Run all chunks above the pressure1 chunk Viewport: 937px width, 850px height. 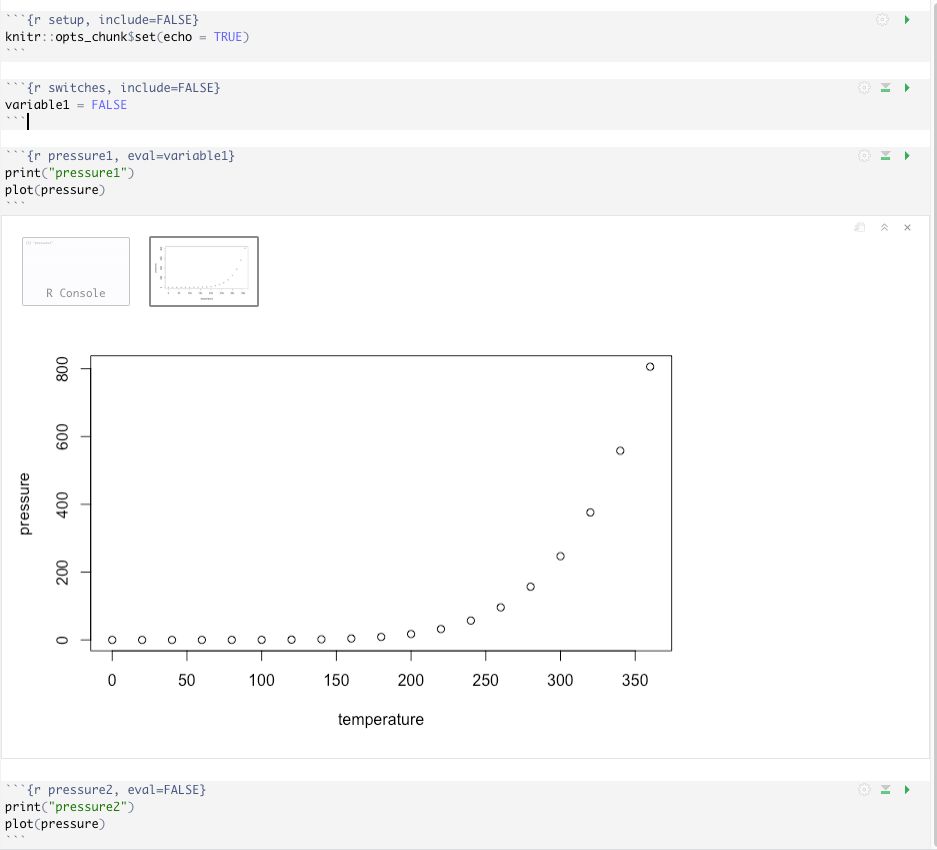(x=886, y=156)
